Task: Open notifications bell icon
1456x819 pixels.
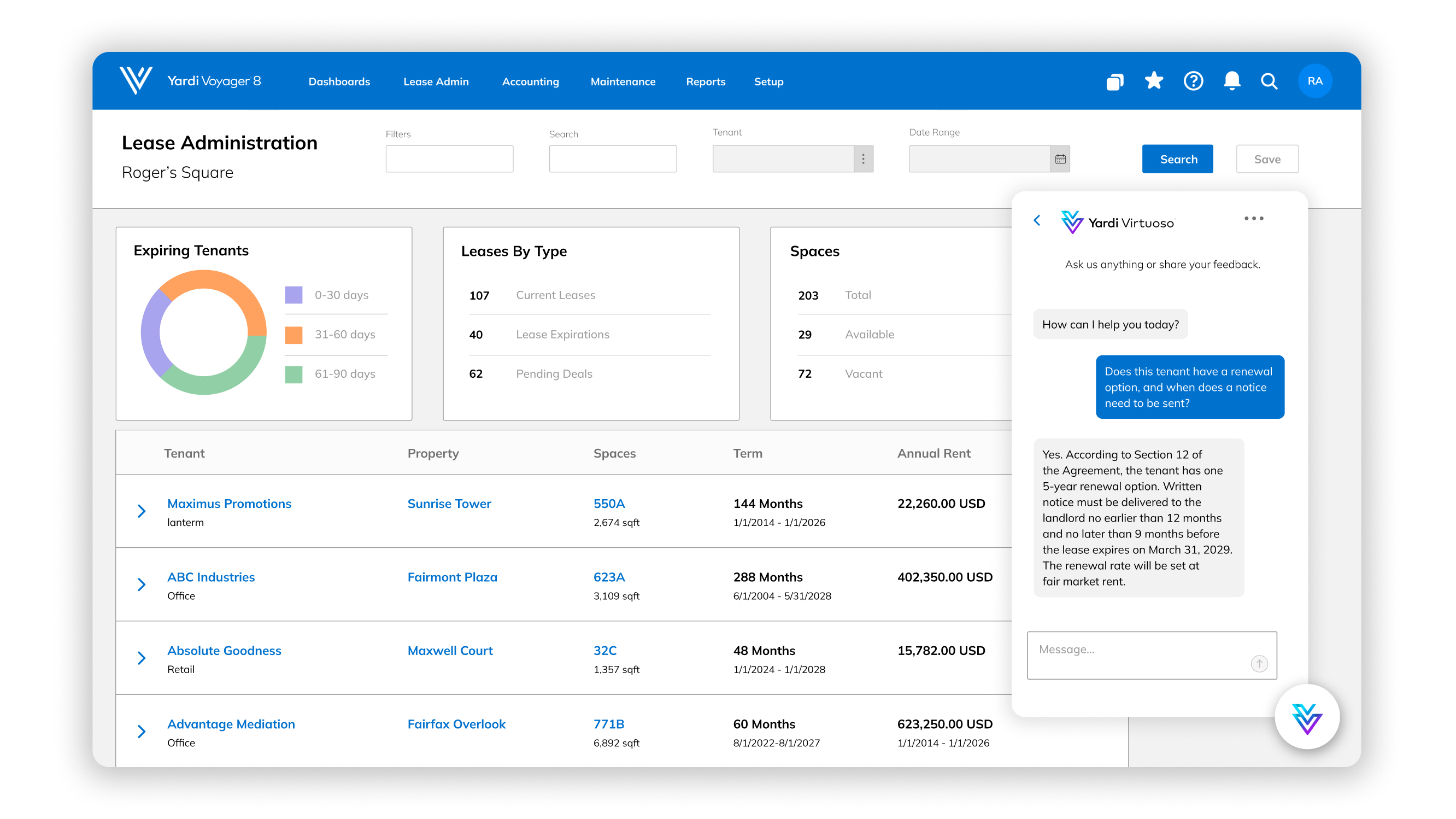Action: pos(1231,81)
